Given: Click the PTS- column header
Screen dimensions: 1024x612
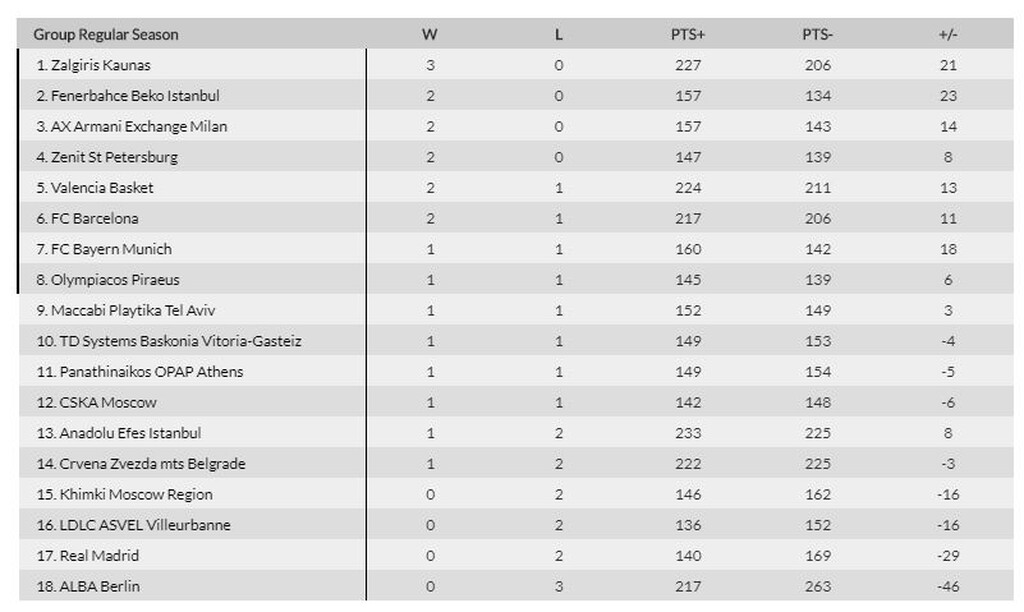Looking at the screenshot, I should pos(817,34).
